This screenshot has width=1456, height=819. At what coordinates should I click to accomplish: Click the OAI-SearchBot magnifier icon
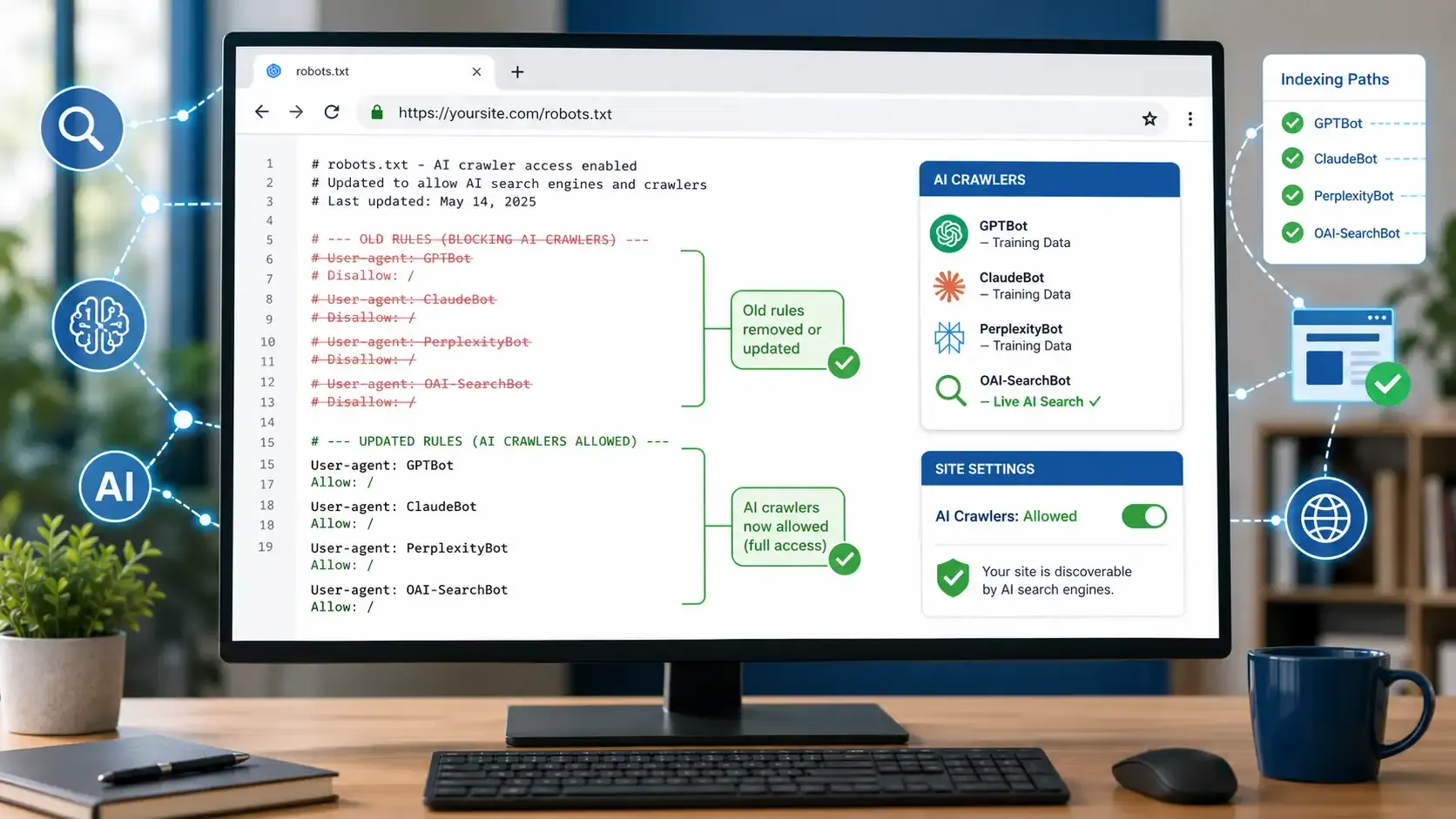point(950,390)
